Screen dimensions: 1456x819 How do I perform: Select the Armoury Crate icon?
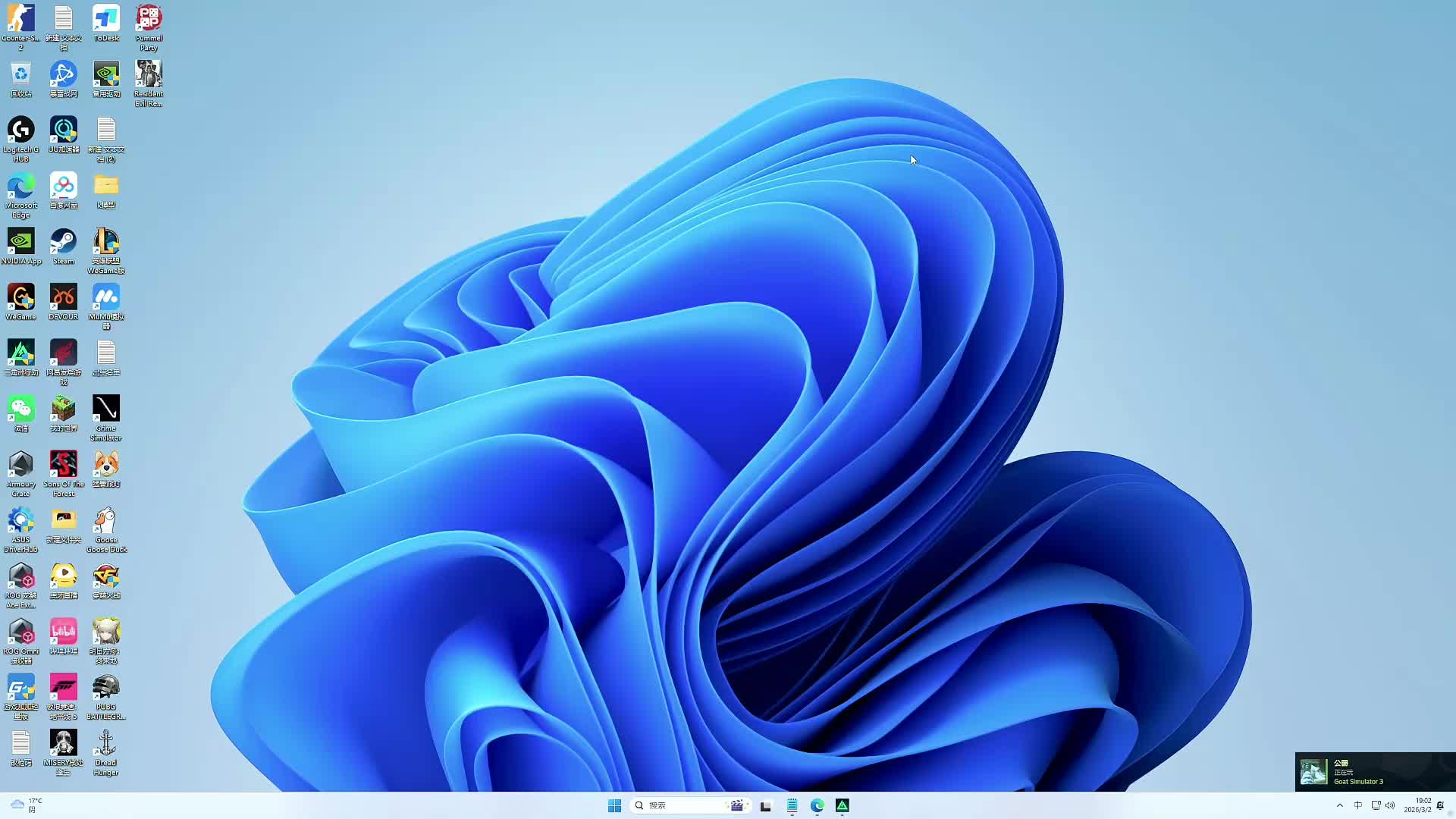point(21,466)
